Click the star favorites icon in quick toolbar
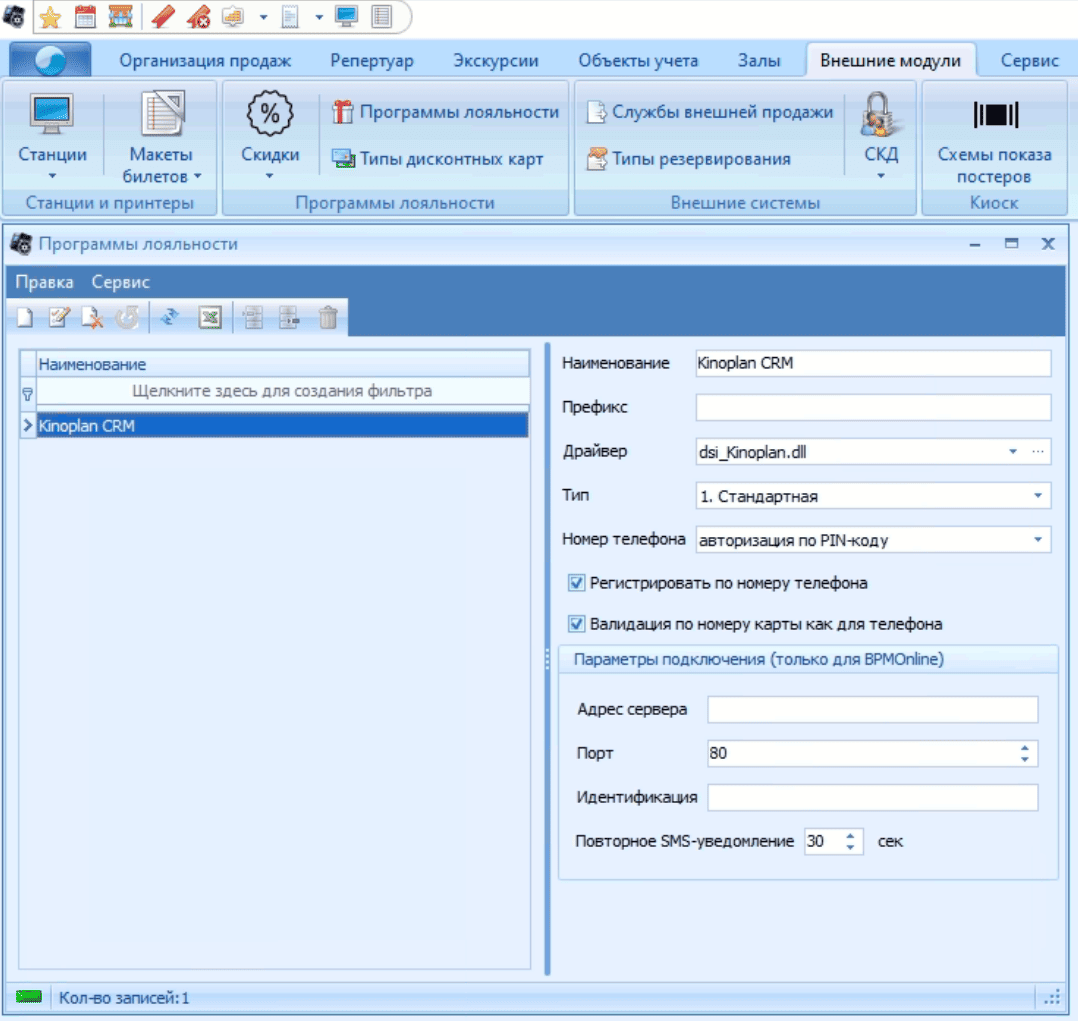This screenshot has width=1078, height=1021. point(50,17)
